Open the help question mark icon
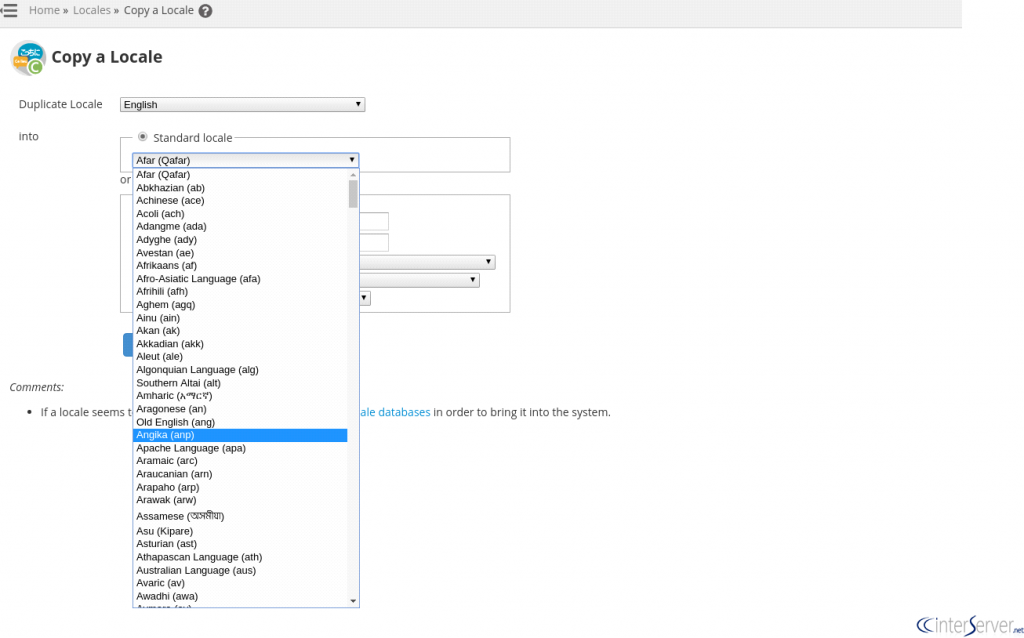This screenshot has width=1024, height=638. (x=205, y=11)
